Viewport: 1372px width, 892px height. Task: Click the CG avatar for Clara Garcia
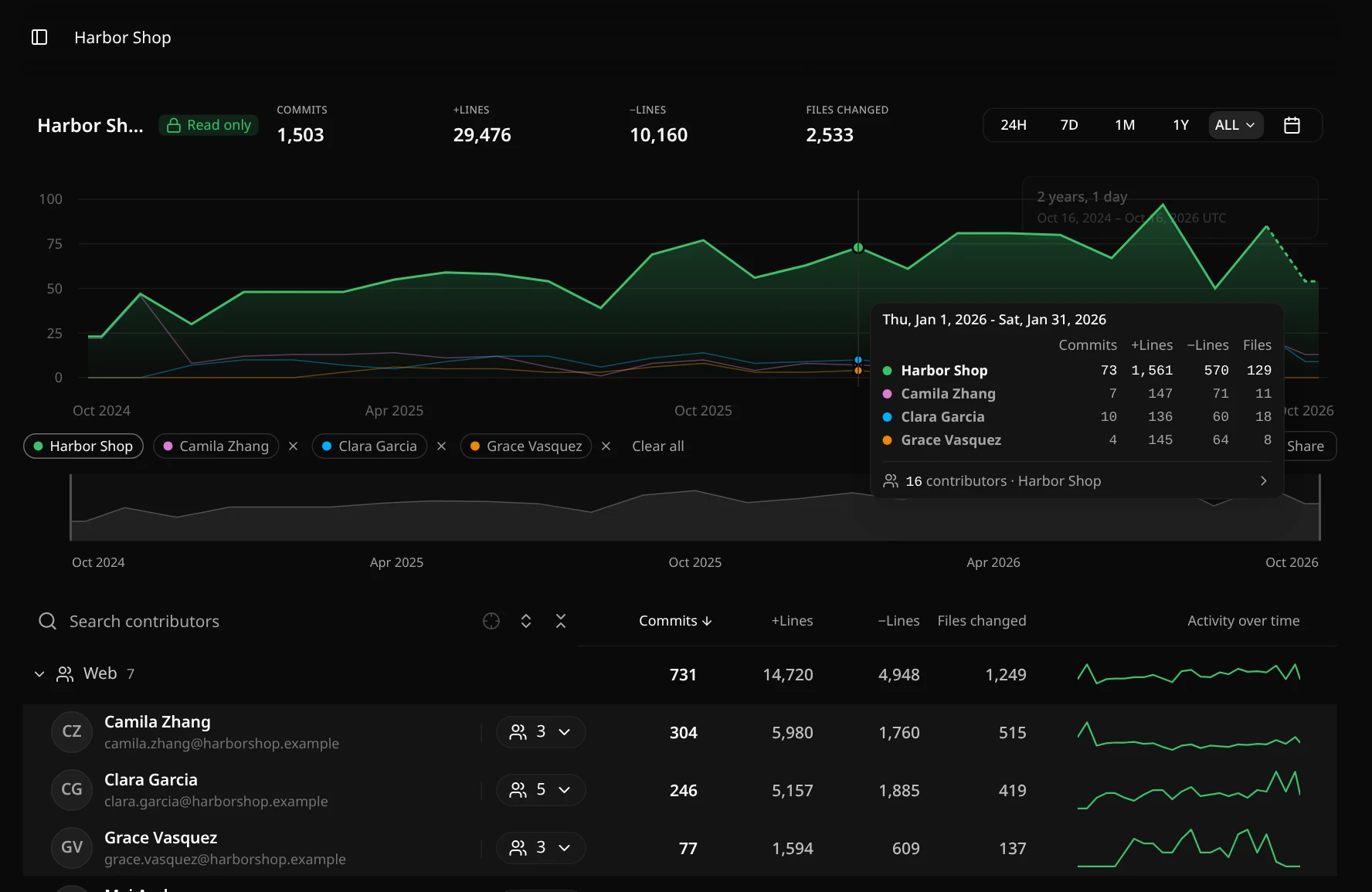(x=72, y=790)
